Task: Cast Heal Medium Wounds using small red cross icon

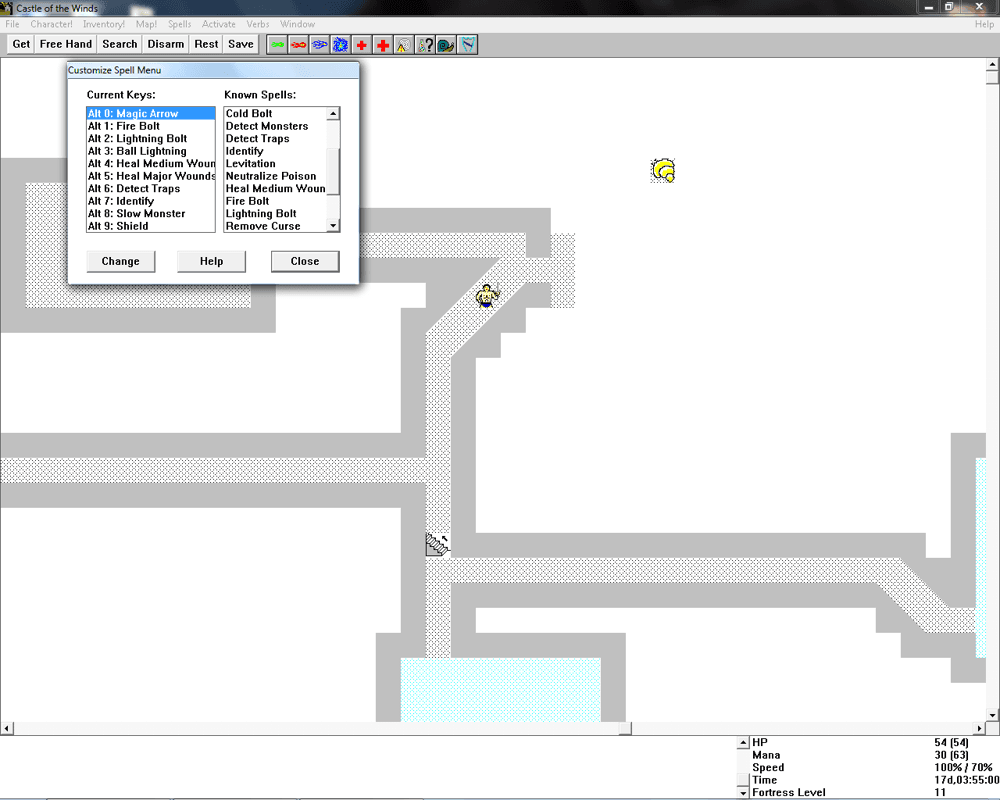Action: tap(362, 45)
